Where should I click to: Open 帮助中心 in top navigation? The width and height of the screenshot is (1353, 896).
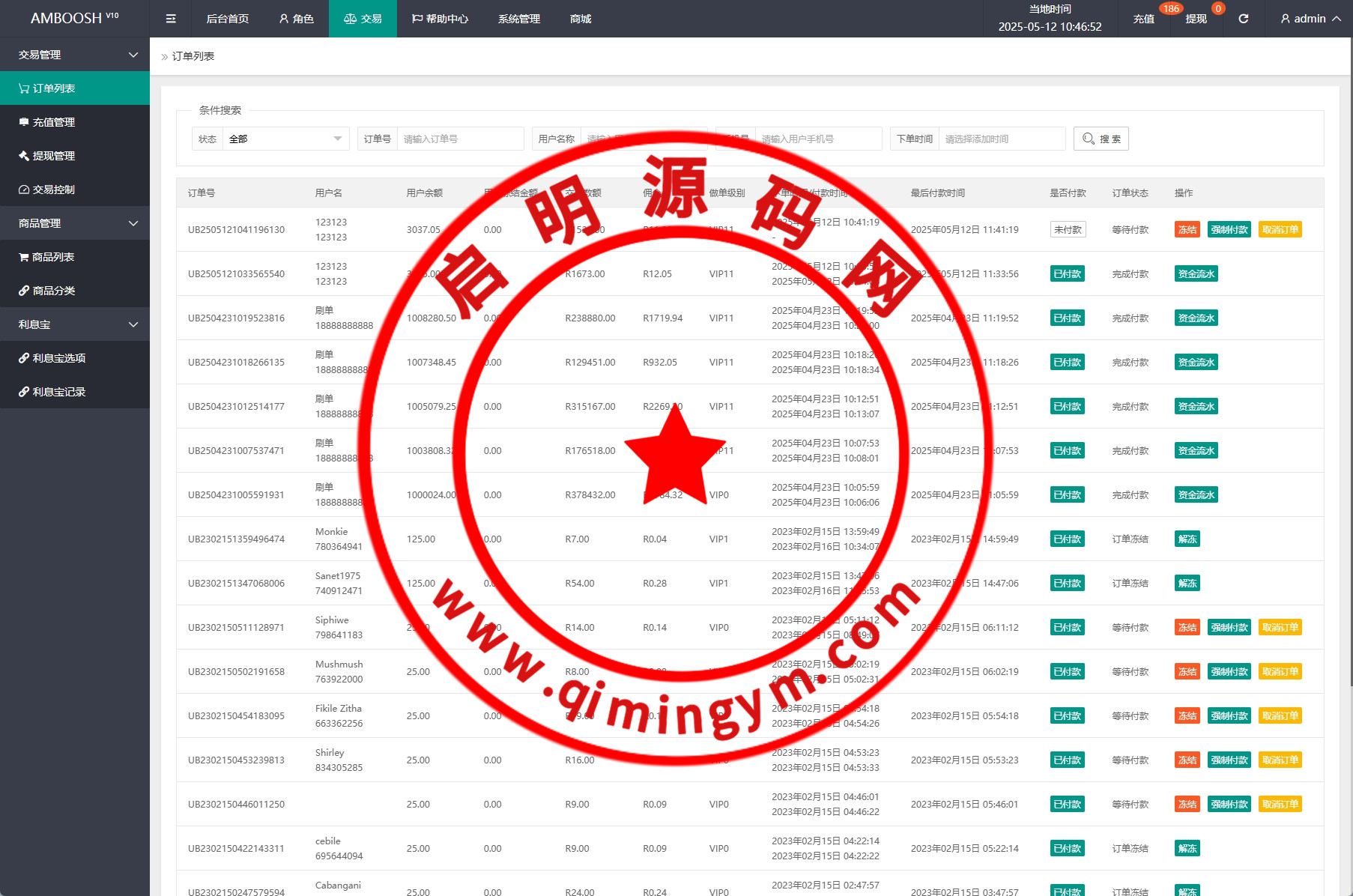pyautogui.click(x=440, y=19)
